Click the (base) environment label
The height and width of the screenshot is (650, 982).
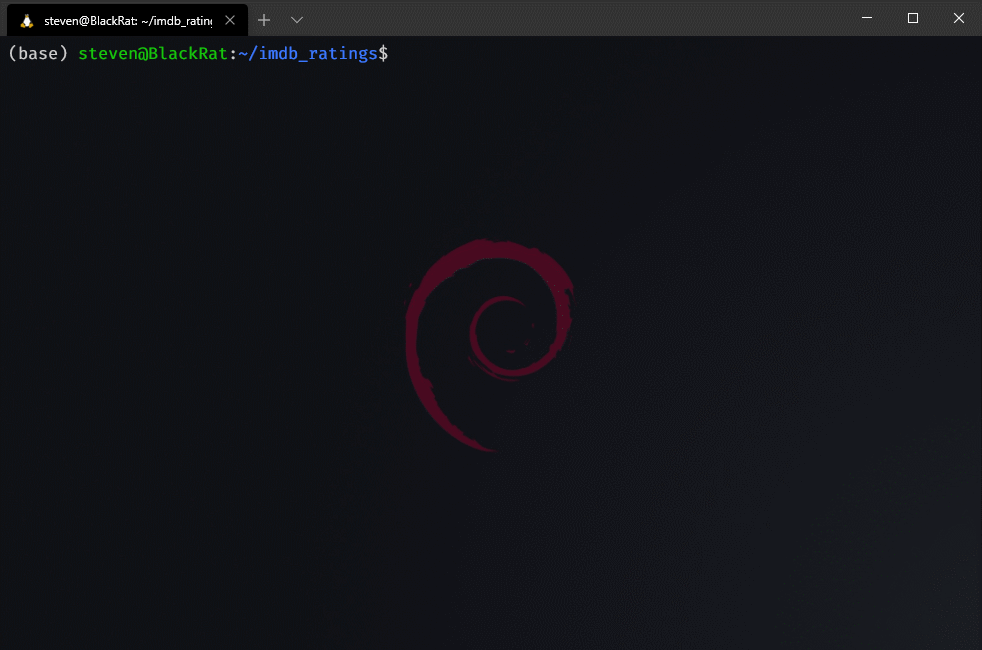click(38, 54)
